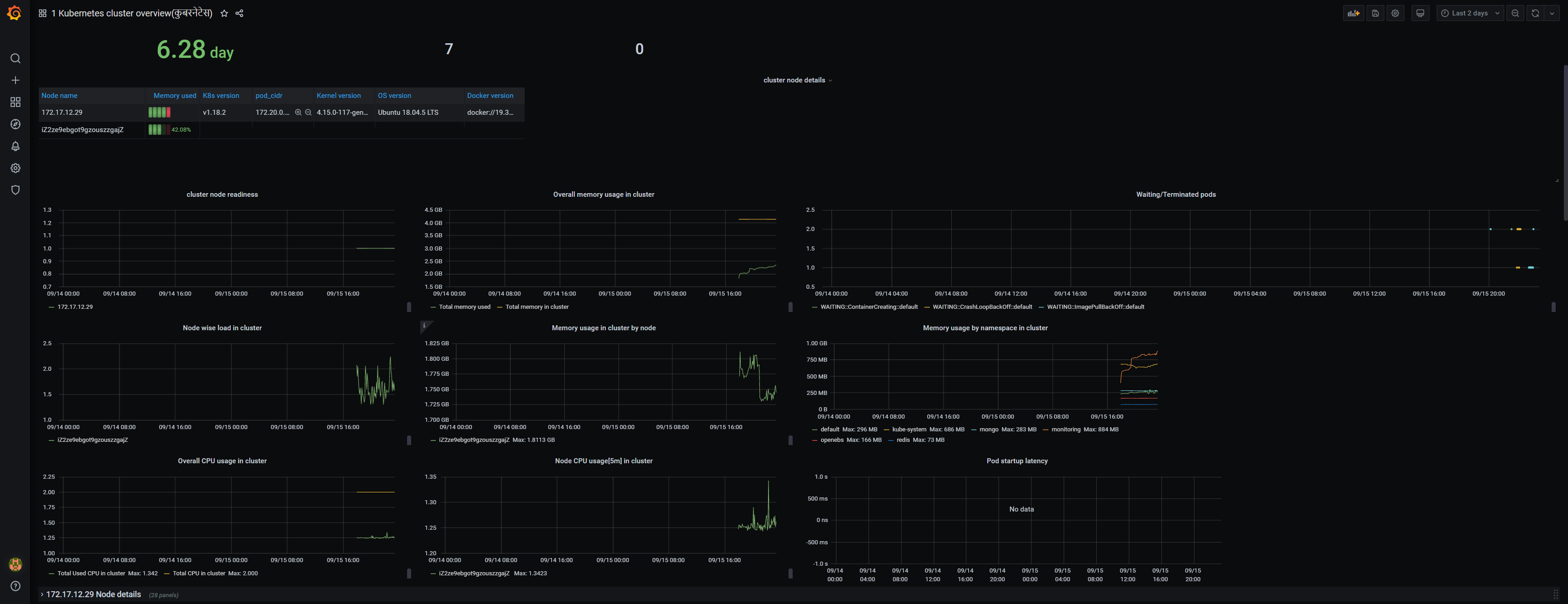Open the refresh interval dropdown arrow
Image resolution: width=1568 pixels, height=604 pixels.
pos(1552,13)
